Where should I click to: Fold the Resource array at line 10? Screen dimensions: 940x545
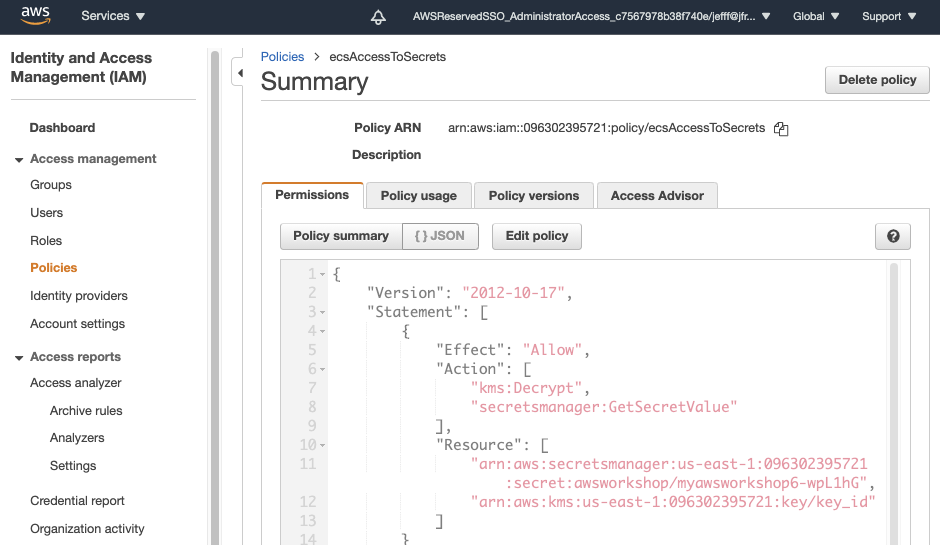323,445
